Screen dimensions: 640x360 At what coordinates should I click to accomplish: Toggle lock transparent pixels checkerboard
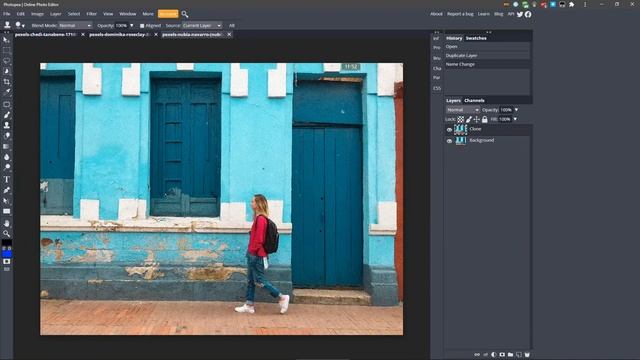[x=460, y=119]
